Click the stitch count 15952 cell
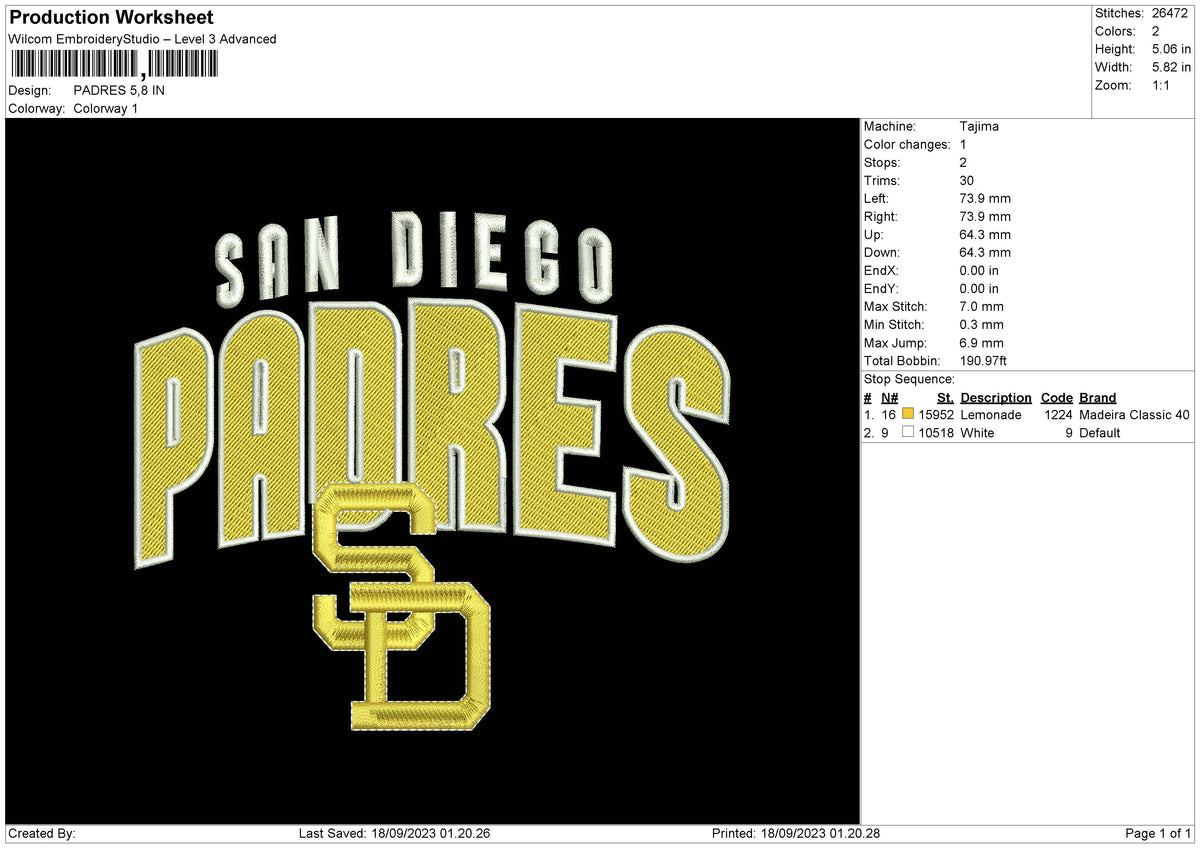The image size is (1200, 848). click(x=936, y=415)
